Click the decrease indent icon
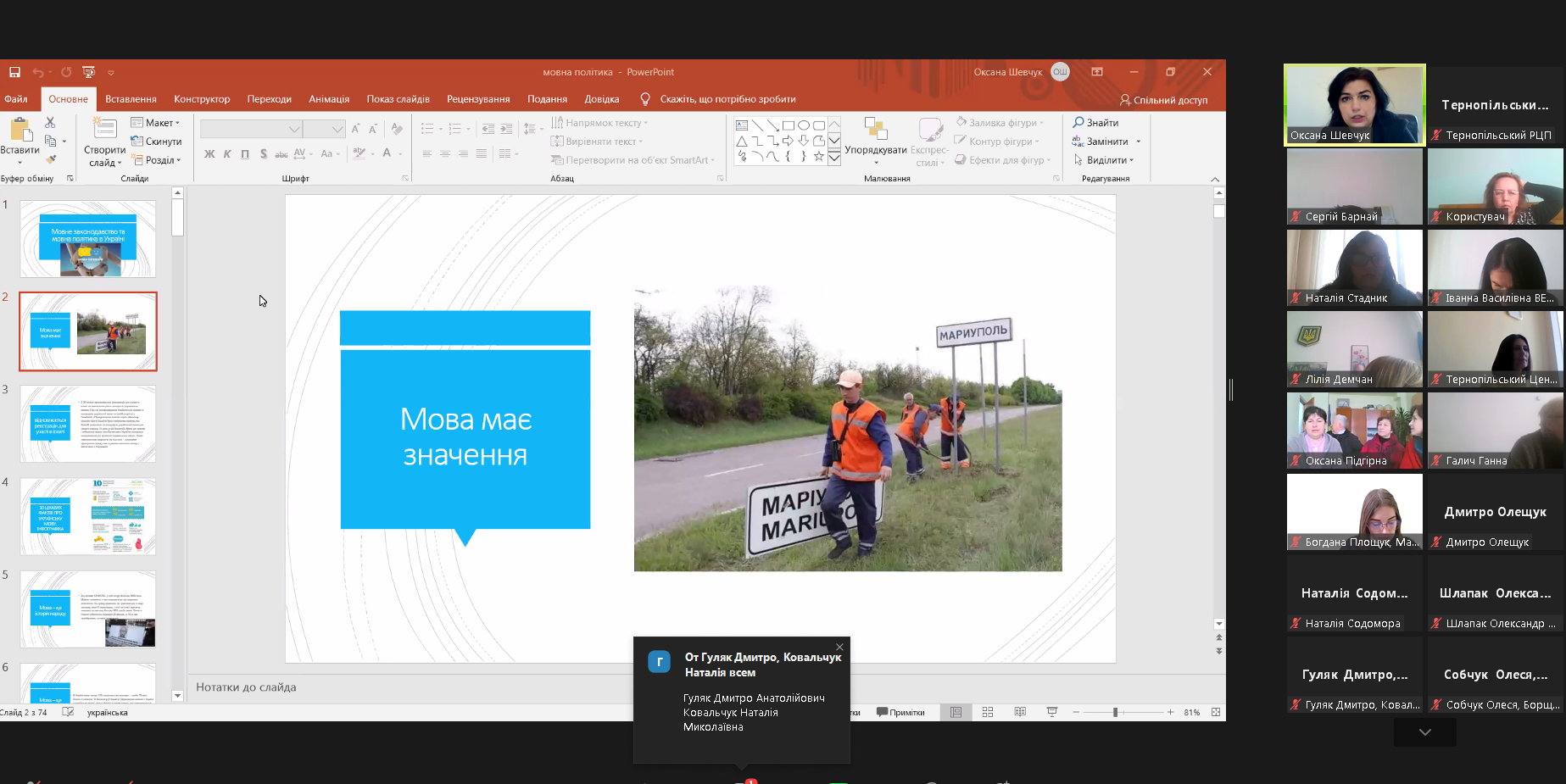Screen dimensions: 1566x784 (488, 129)
